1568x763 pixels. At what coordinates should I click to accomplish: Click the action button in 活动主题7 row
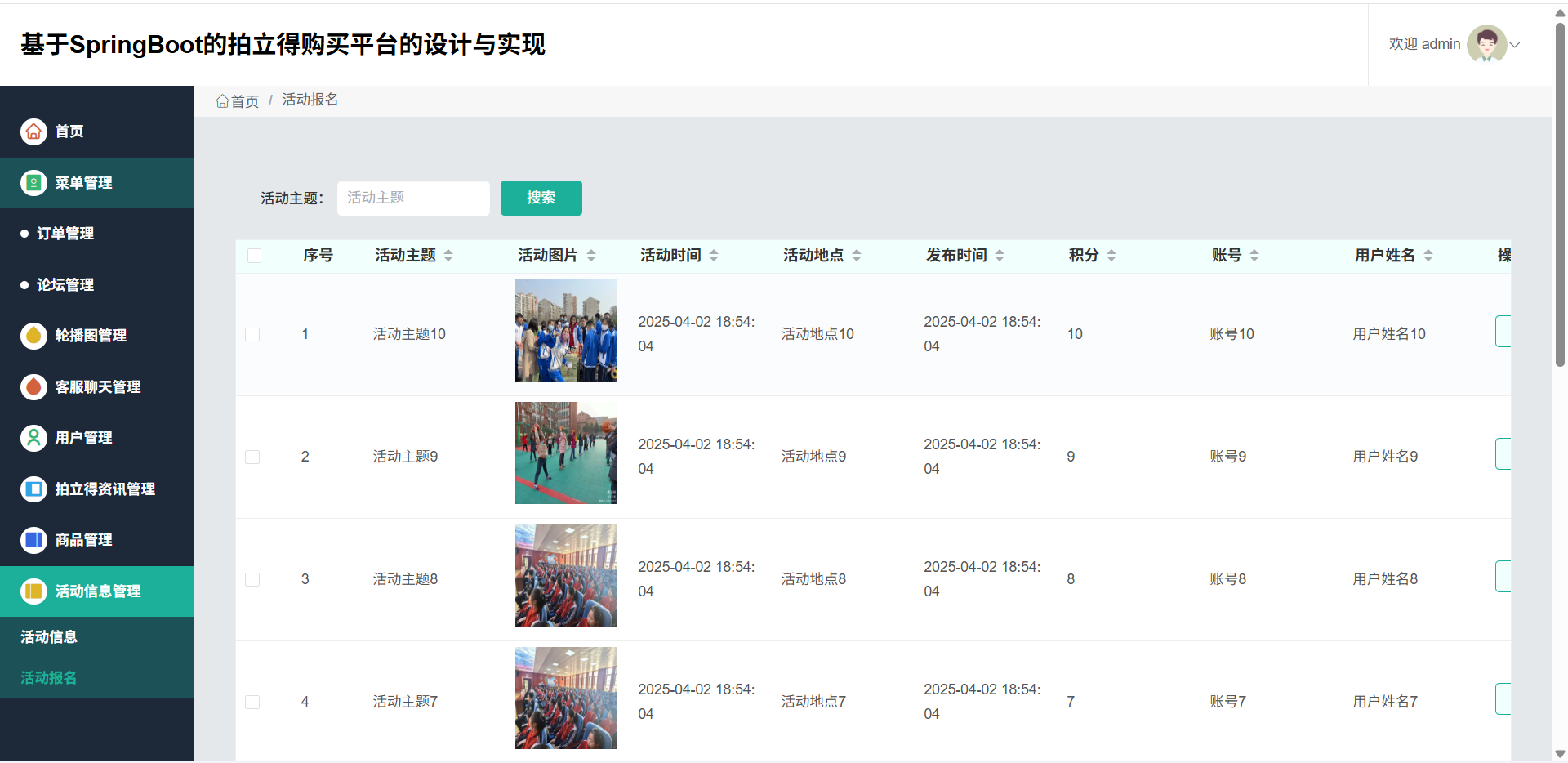(1503, 698)
